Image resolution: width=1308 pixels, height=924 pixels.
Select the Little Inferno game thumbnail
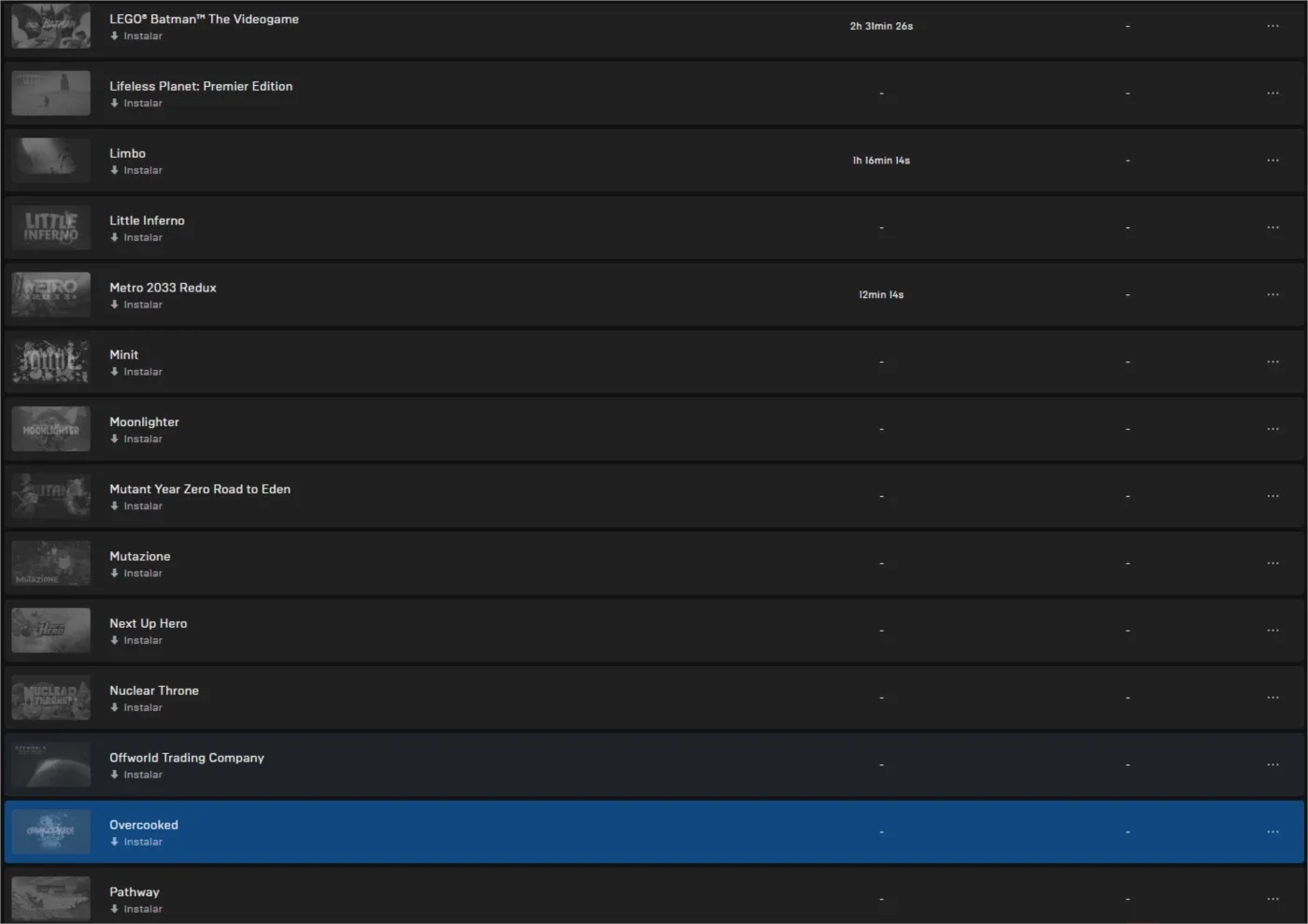tap(51, 228)
